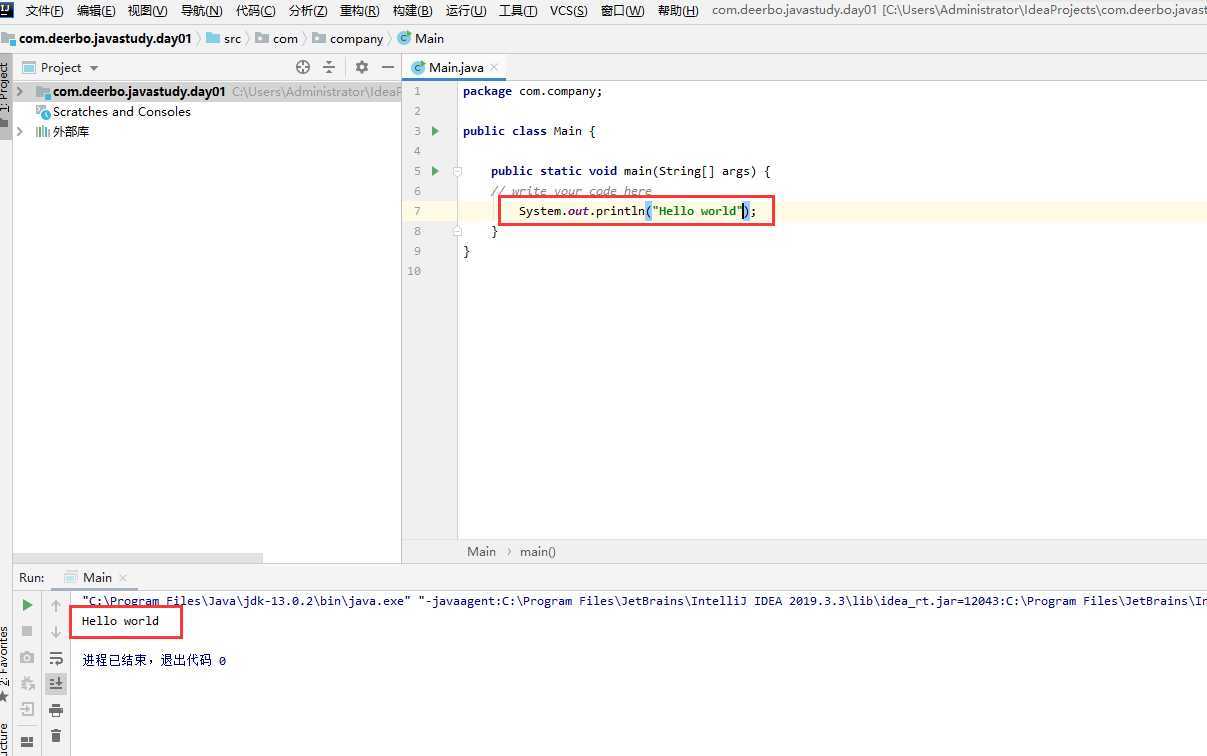Viewport: 1207px width, 756px height.
Task: Click Main in the editor breadcrumb
Action: coord(481,551)
